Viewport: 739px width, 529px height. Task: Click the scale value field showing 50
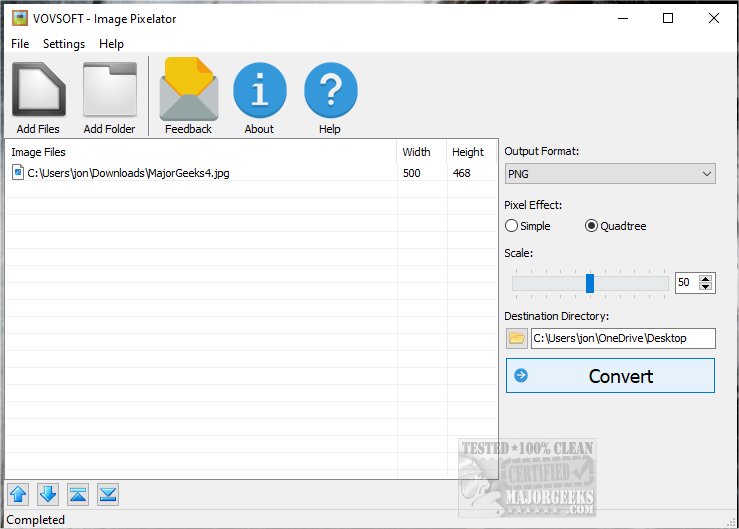point(687,282)
